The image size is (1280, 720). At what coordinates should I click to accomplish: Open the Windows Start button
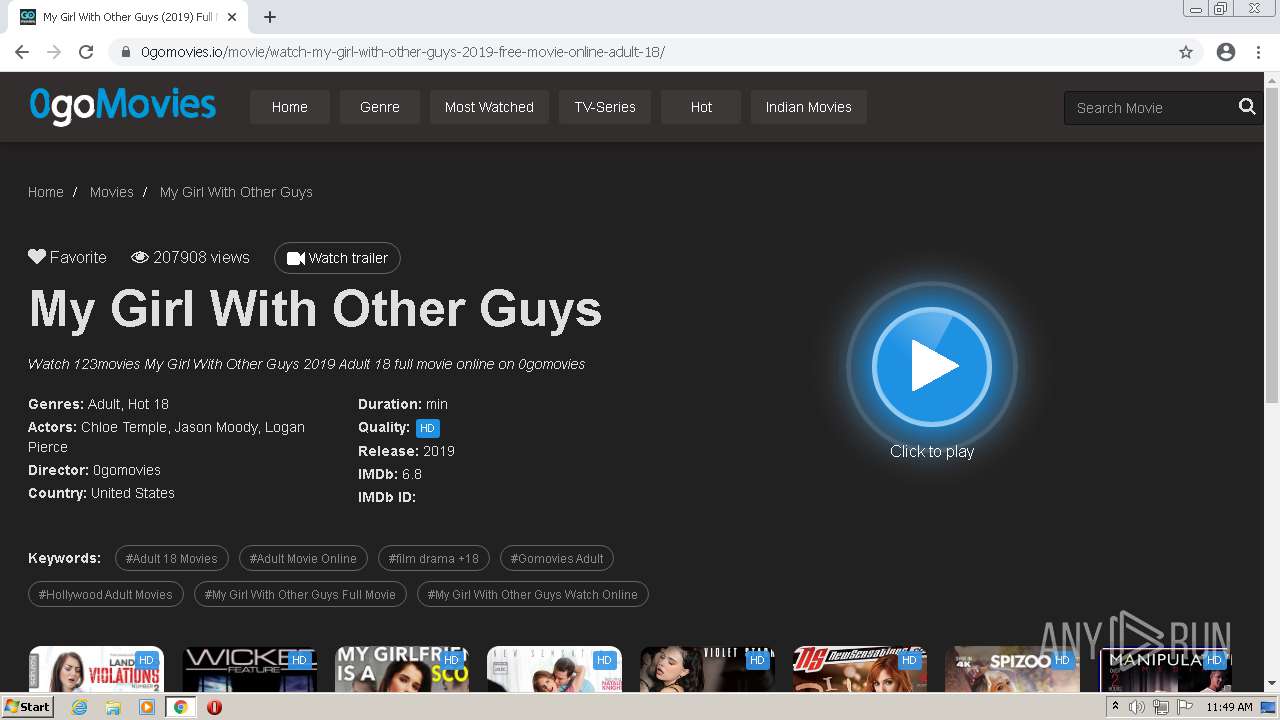tap(28, 706)
